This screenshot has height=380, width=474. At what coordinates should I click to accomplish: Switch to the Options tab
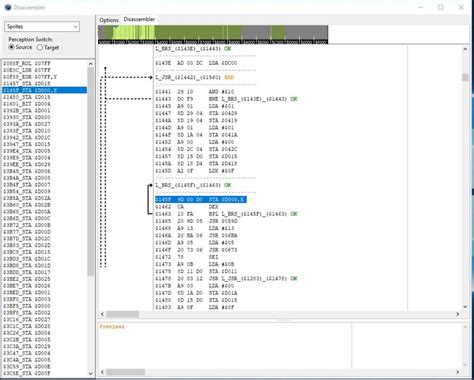point(109,20)
